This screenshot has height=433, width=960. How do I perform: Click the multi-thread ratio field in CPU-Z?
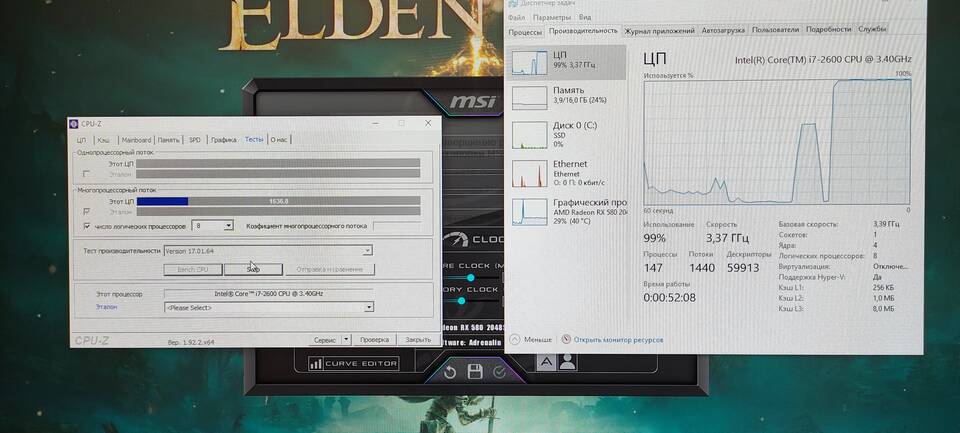coord(396,227)
